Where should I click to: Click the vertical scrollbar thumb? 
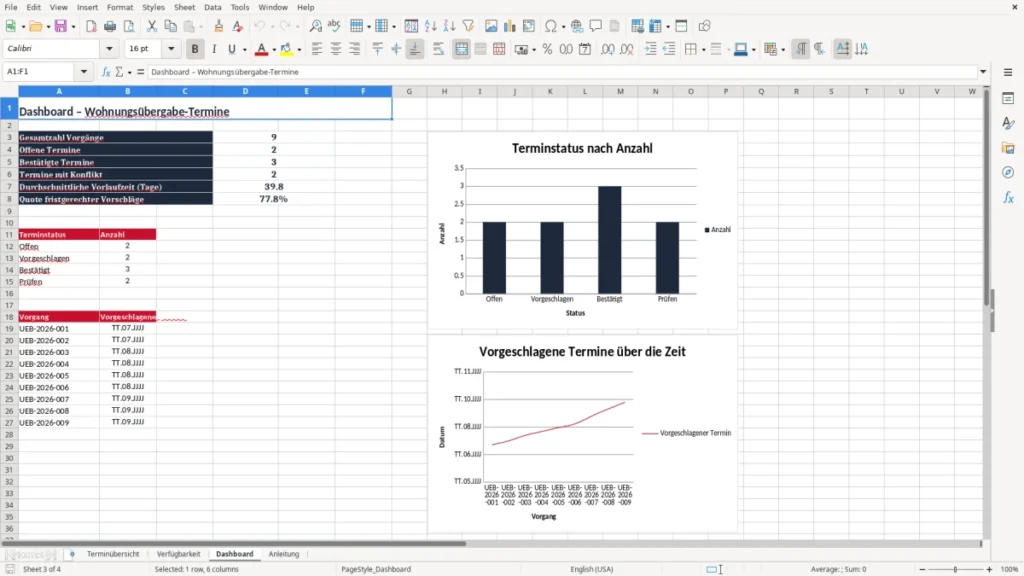(x=987, y=196)
